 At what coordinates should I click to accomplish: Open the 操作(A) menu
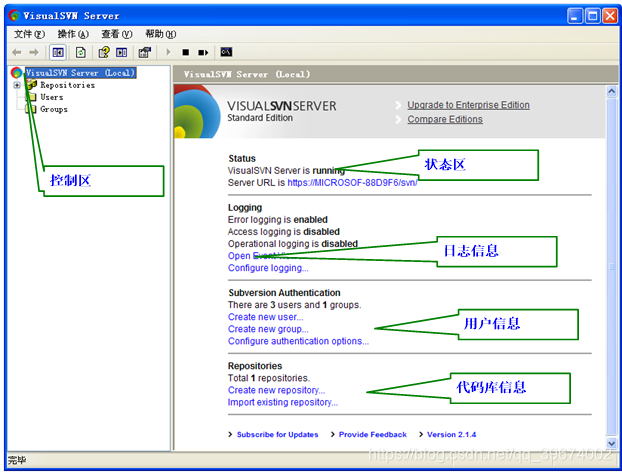point(73,34)
